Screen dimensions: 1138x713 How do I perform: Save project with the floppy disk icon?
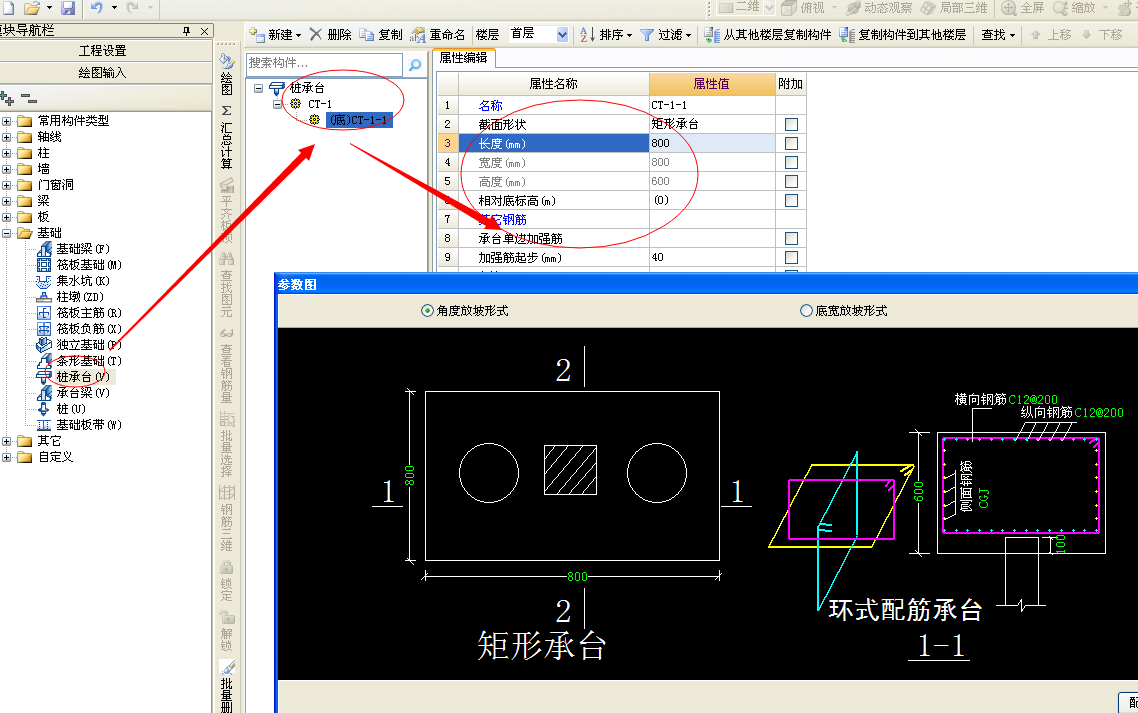67,8
